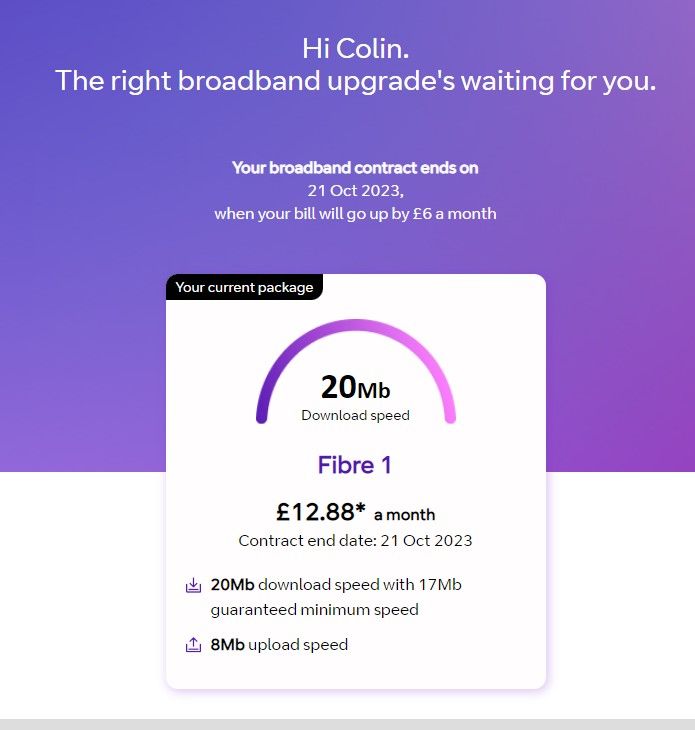The image size is (695, 730).
Task: Click the grey divider bar at page bottom
Action: point(347,724)
